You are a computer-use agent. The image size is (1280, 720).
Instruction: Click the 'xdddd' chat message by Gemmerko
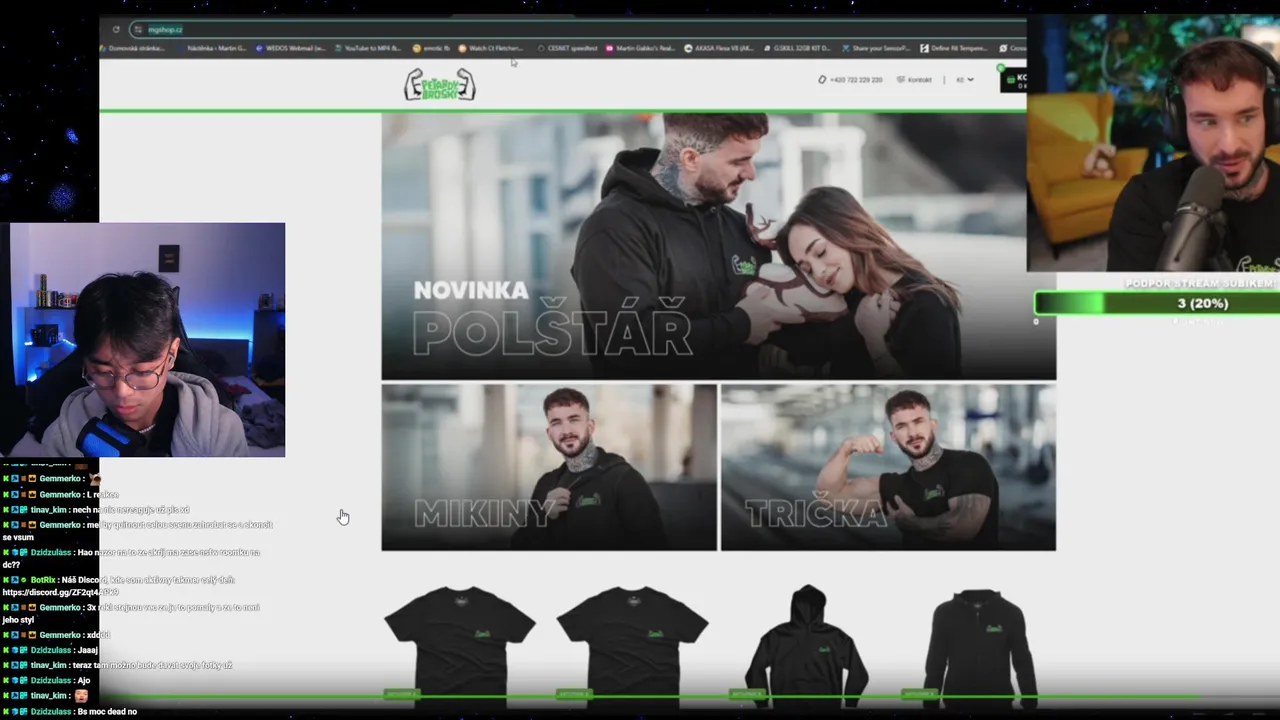click(99, 635)
